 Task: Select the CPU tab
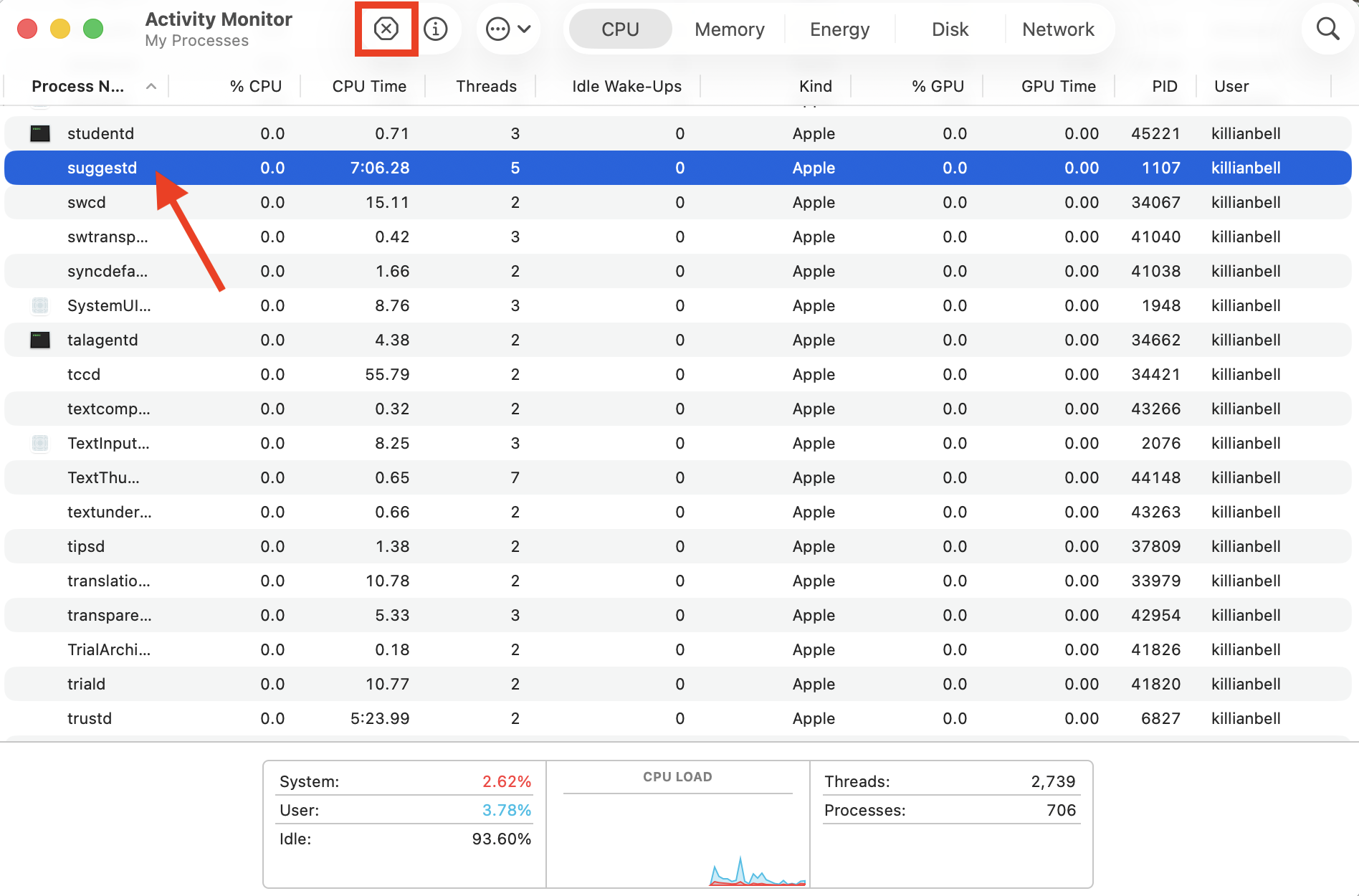point(620,29)
